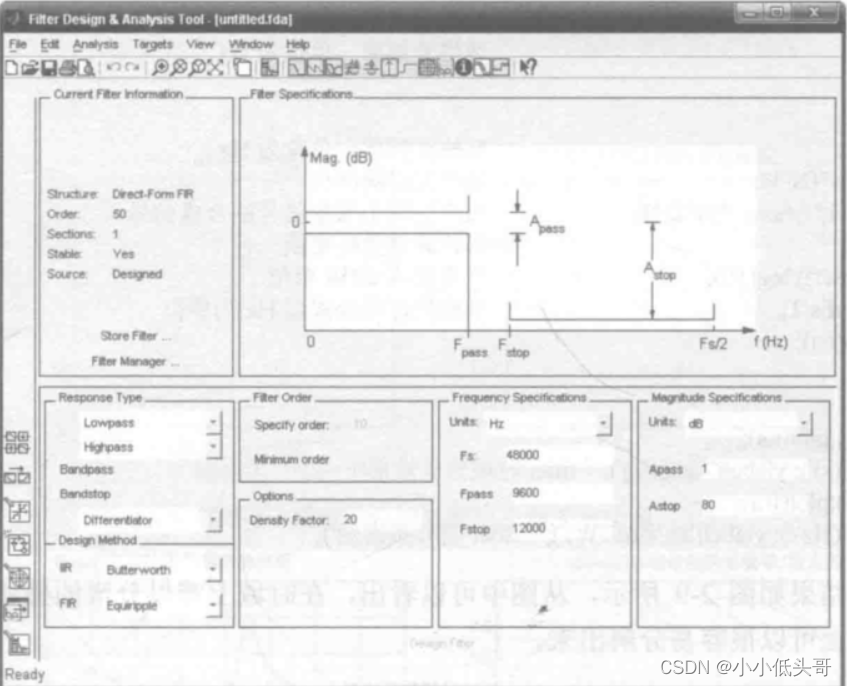Image resolution: width=847 pixels, height=686 pixels.
Task: Select the Specify order option
Action: point(291,425)
